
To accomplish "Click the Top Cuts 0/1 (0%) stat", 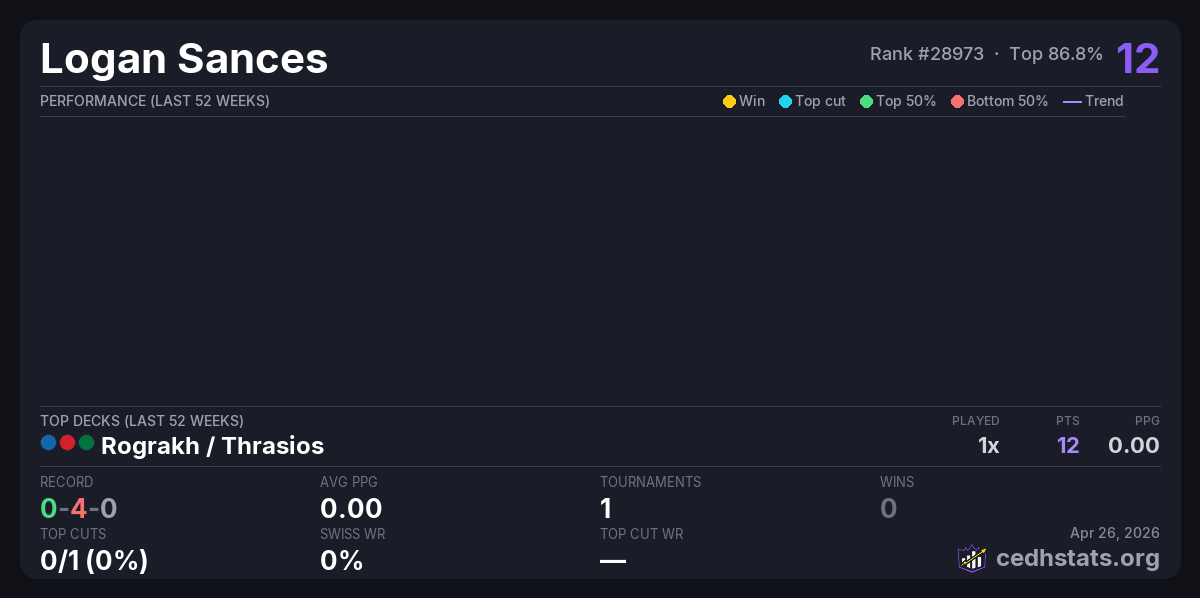I will pos(94,560).
